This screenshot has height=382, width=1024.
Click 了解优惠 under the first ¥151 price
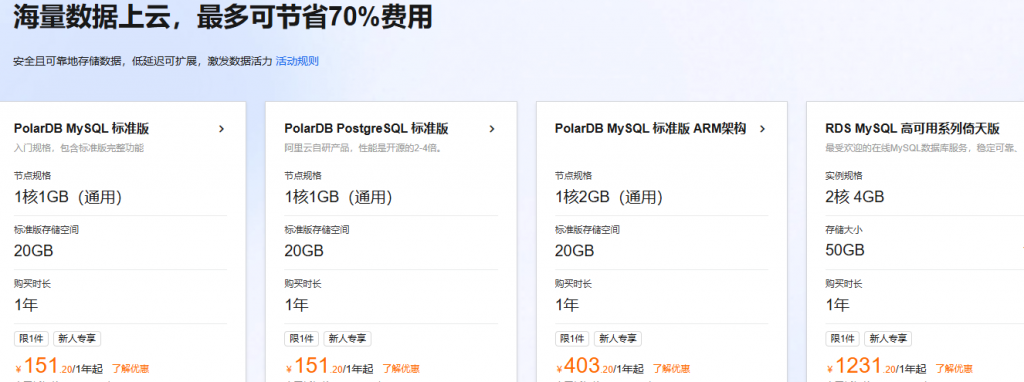(131, 369)
